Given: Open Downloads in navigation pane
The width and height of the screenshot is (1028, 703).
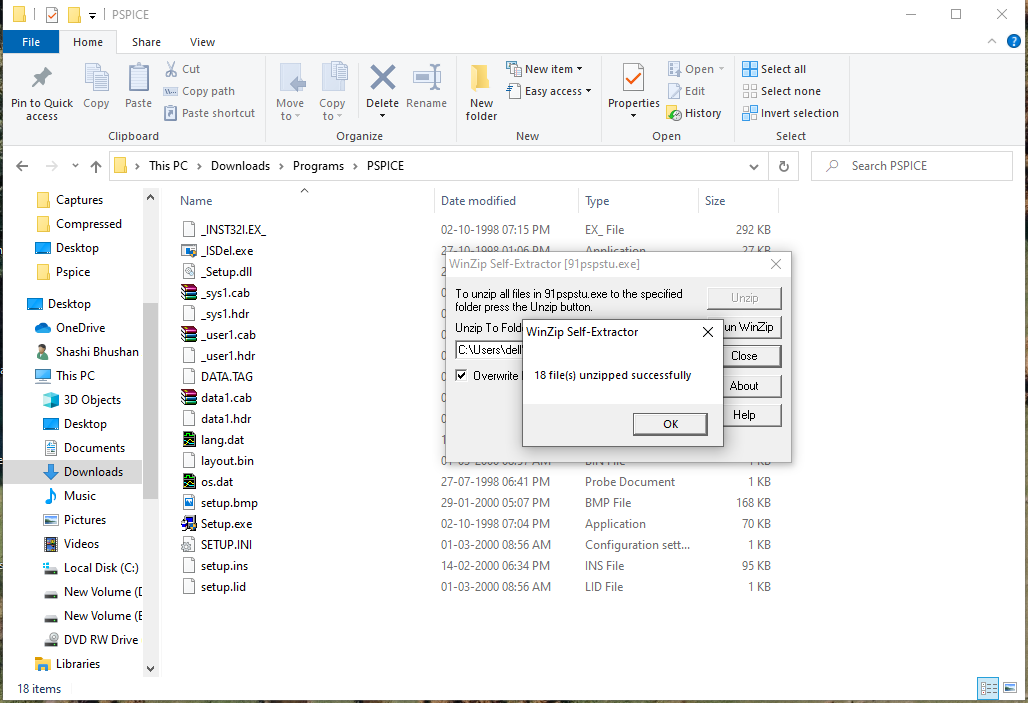Looking at the screenshot, I should [93, 472].
